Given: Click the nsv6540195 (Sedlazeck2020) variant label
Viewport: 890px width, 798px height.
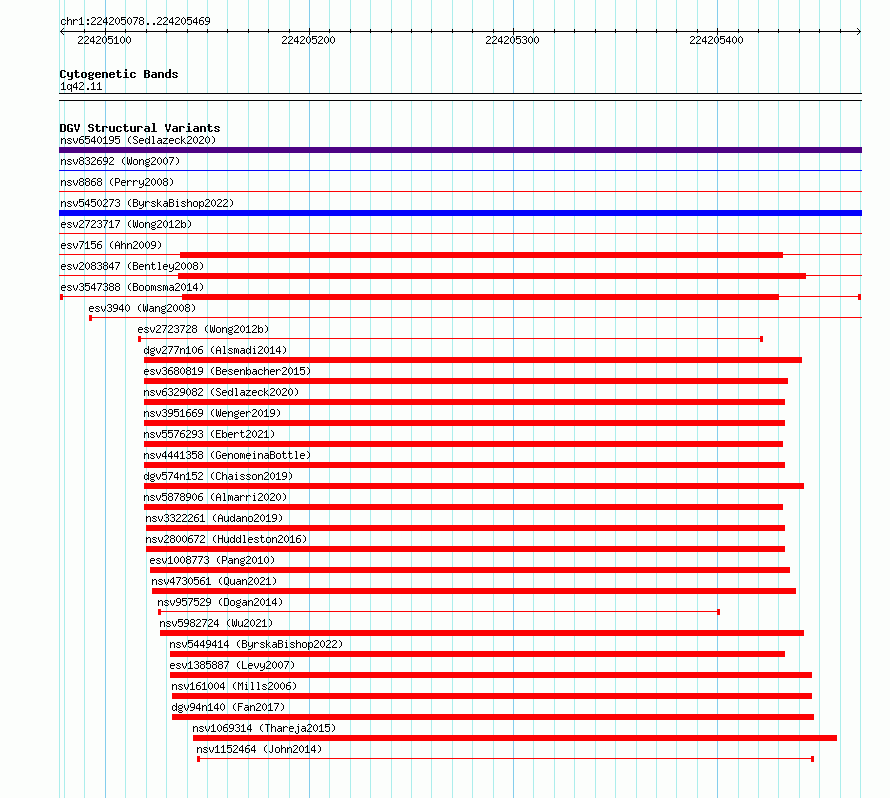Looking at the screenshot, I should click(x=138, y=140).
